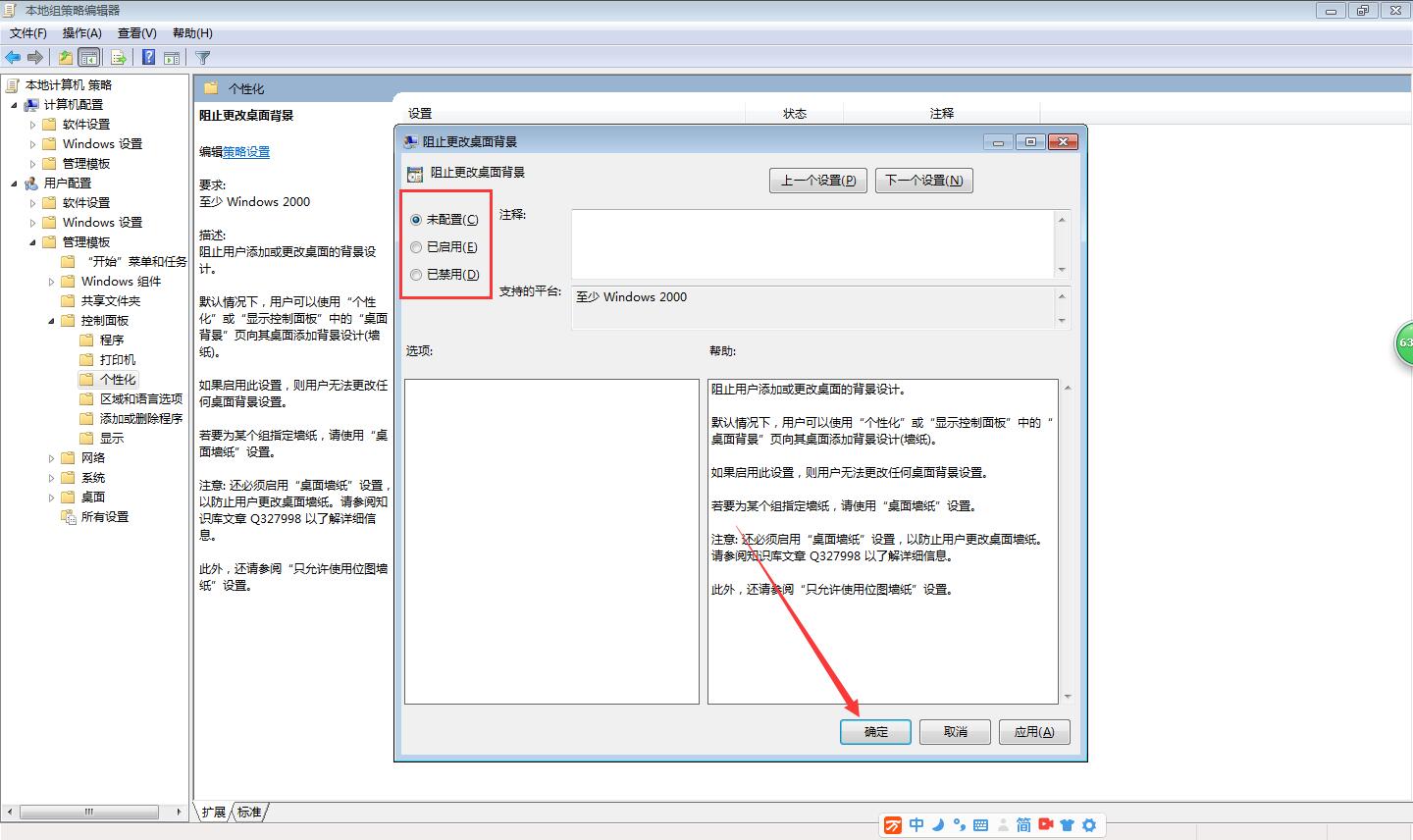Click the 个性化 folder icon in header
The height and width of the screenshot is (840, 1413).
(x=211, y=88)
